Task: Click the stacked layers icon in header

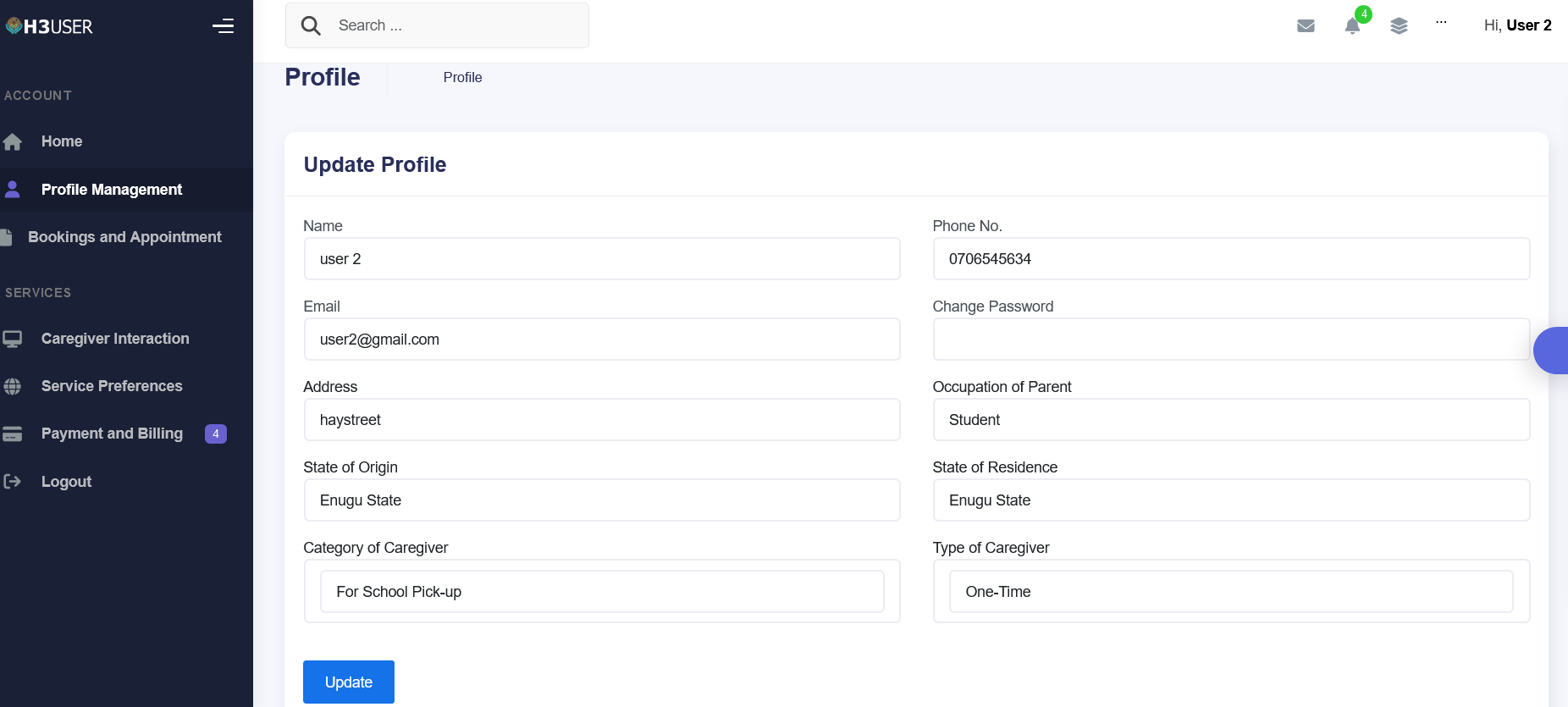Action: (1399, 26)
